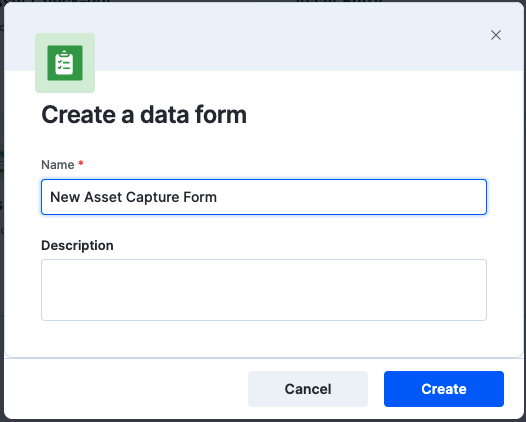The height and width of the screenshot is (422, 526).
Task: Place cursor on the word "Asset" in Name
Action: pyautogui.click(x=103, y=197)
